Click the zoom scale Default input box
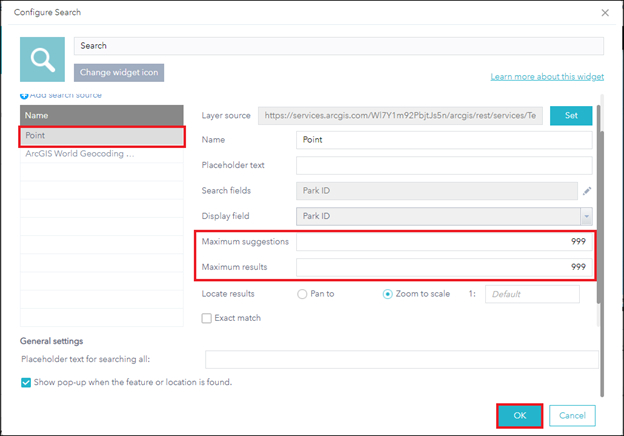This screenshot has width=624, height=436. point(532,294)
